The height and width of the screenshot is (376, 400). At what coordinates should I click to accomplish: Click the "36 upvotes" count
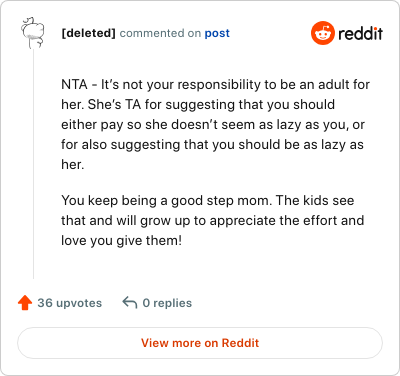70,303
